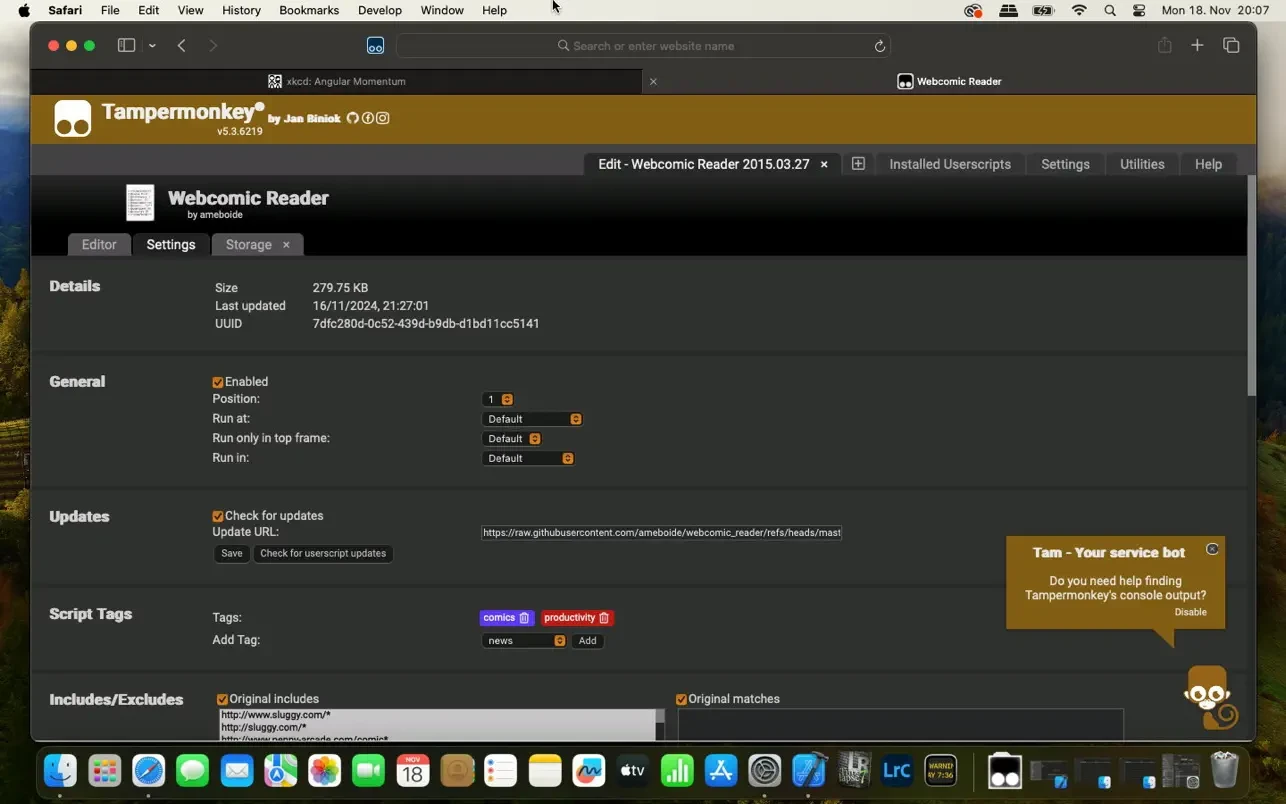Open Jan Biniok's GitHub icon link
Screen dimensions: 1286x804
(352, 118)
